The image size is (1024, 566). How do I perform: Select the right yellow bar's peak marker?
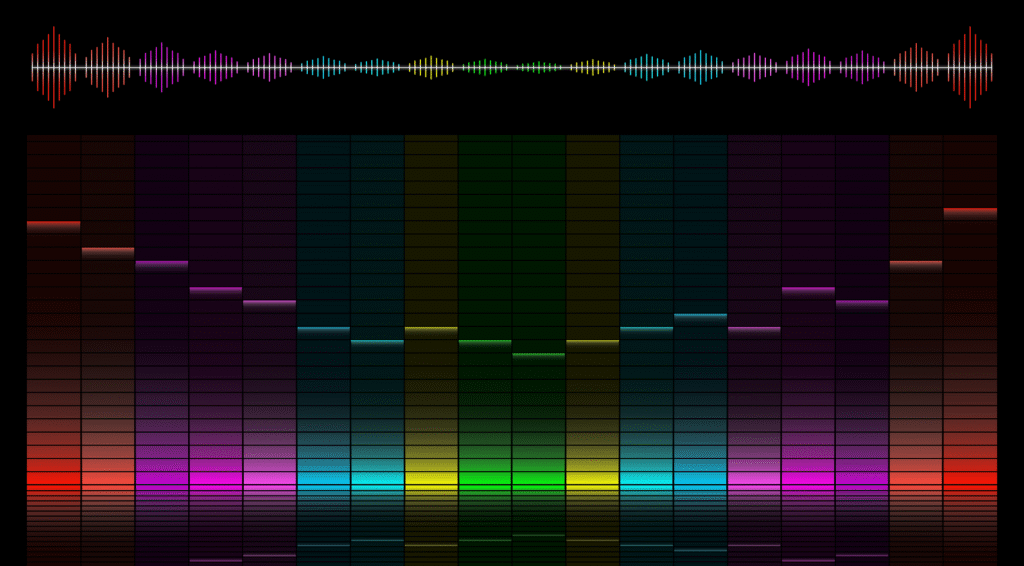[592, 342]
